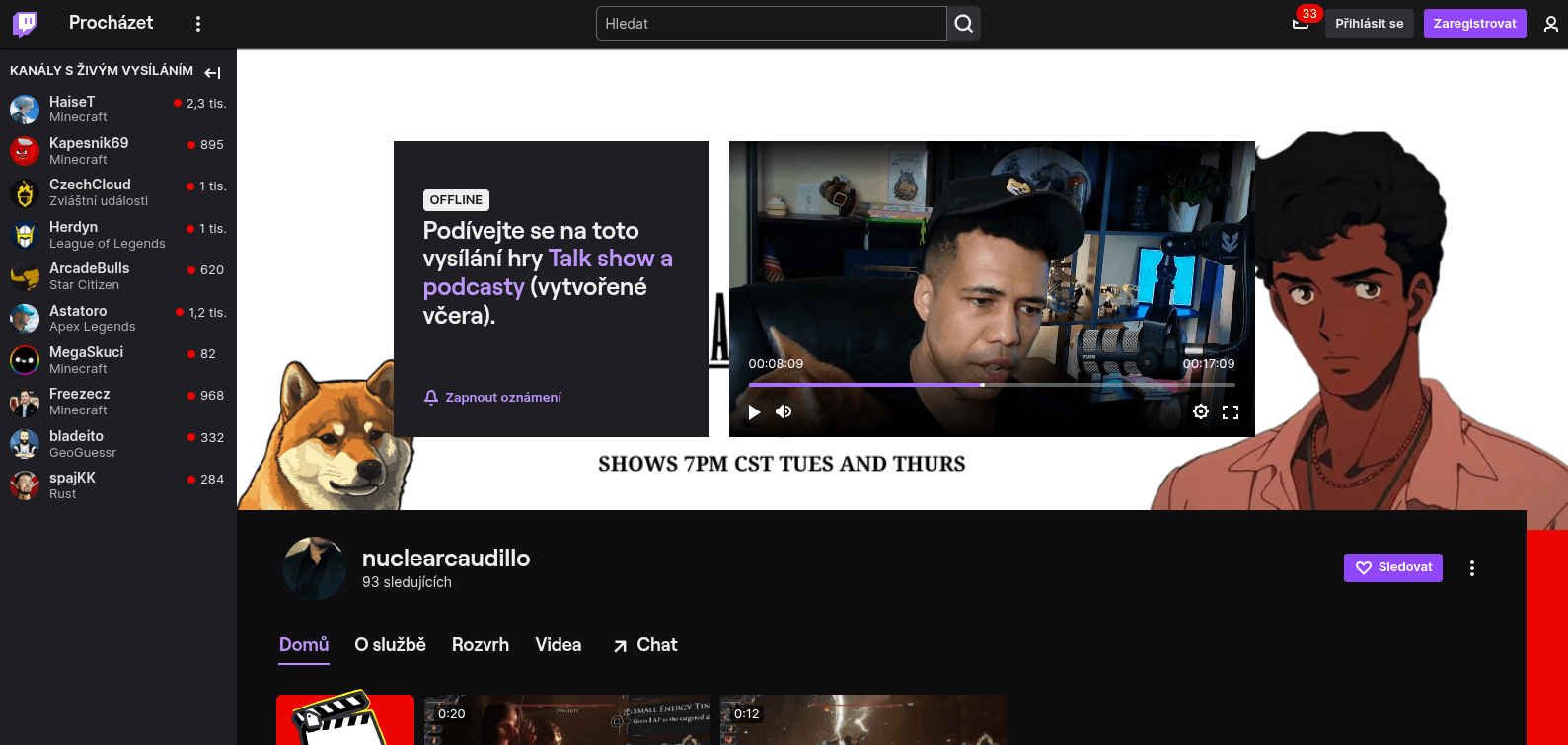This screenshot has width=1568, height=745.
Task: Switch to the Rozvrh tab
Action: tap(481, 645)
